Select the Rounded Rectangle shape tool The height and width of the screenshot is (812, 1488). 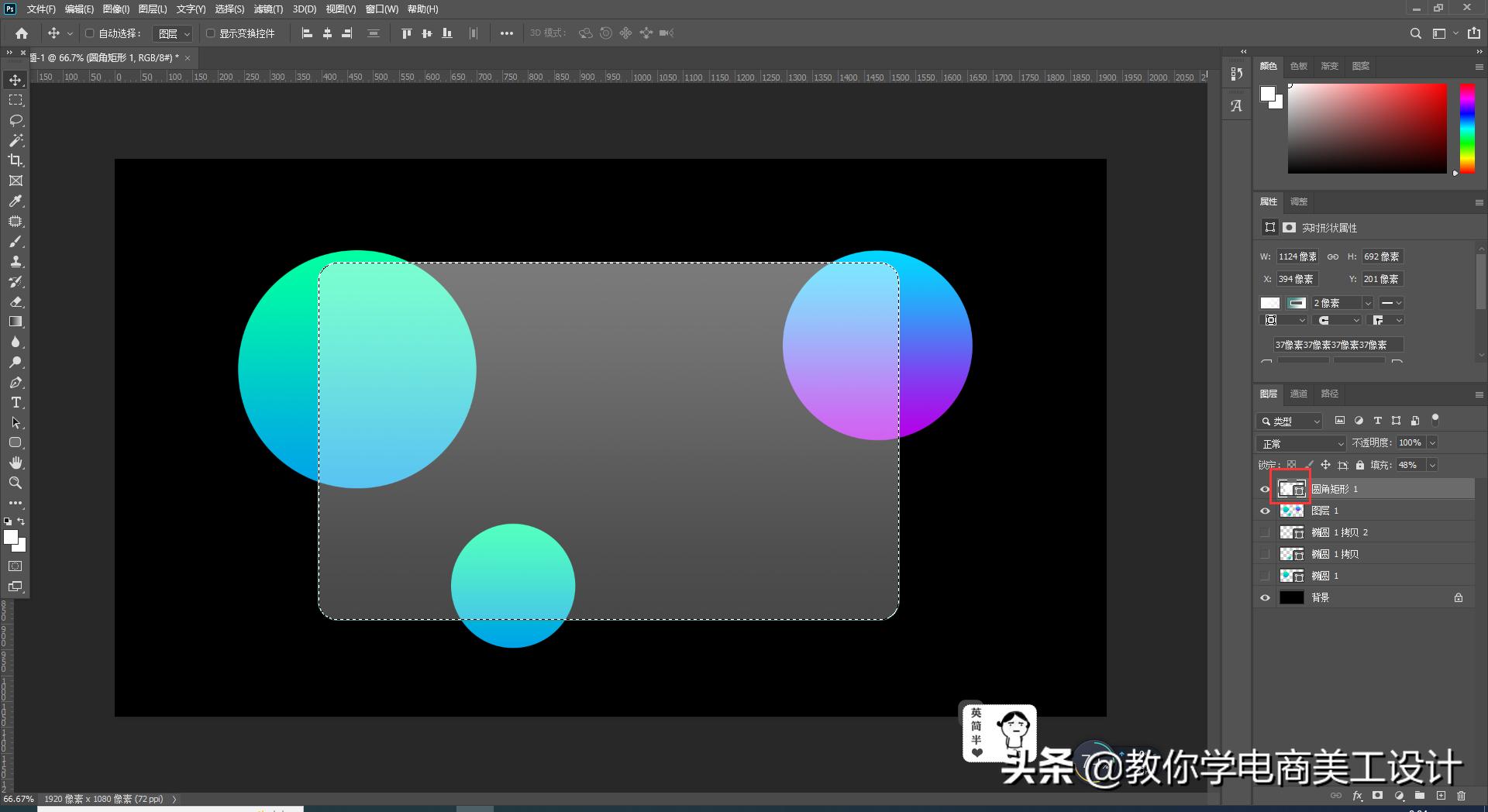15,442
